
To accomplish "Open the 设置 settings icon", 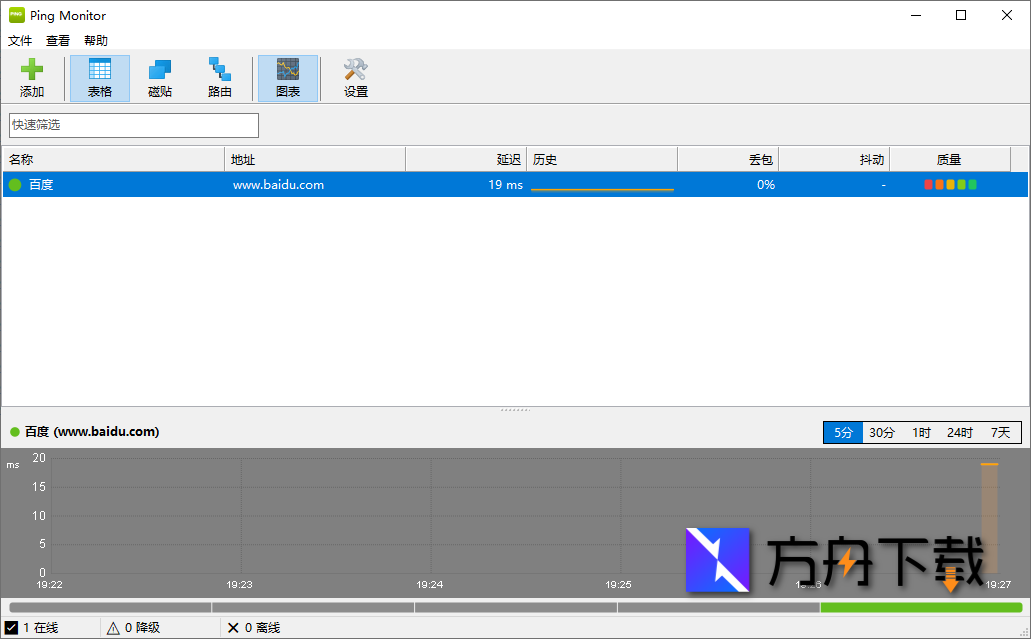I will click(354, 77).
